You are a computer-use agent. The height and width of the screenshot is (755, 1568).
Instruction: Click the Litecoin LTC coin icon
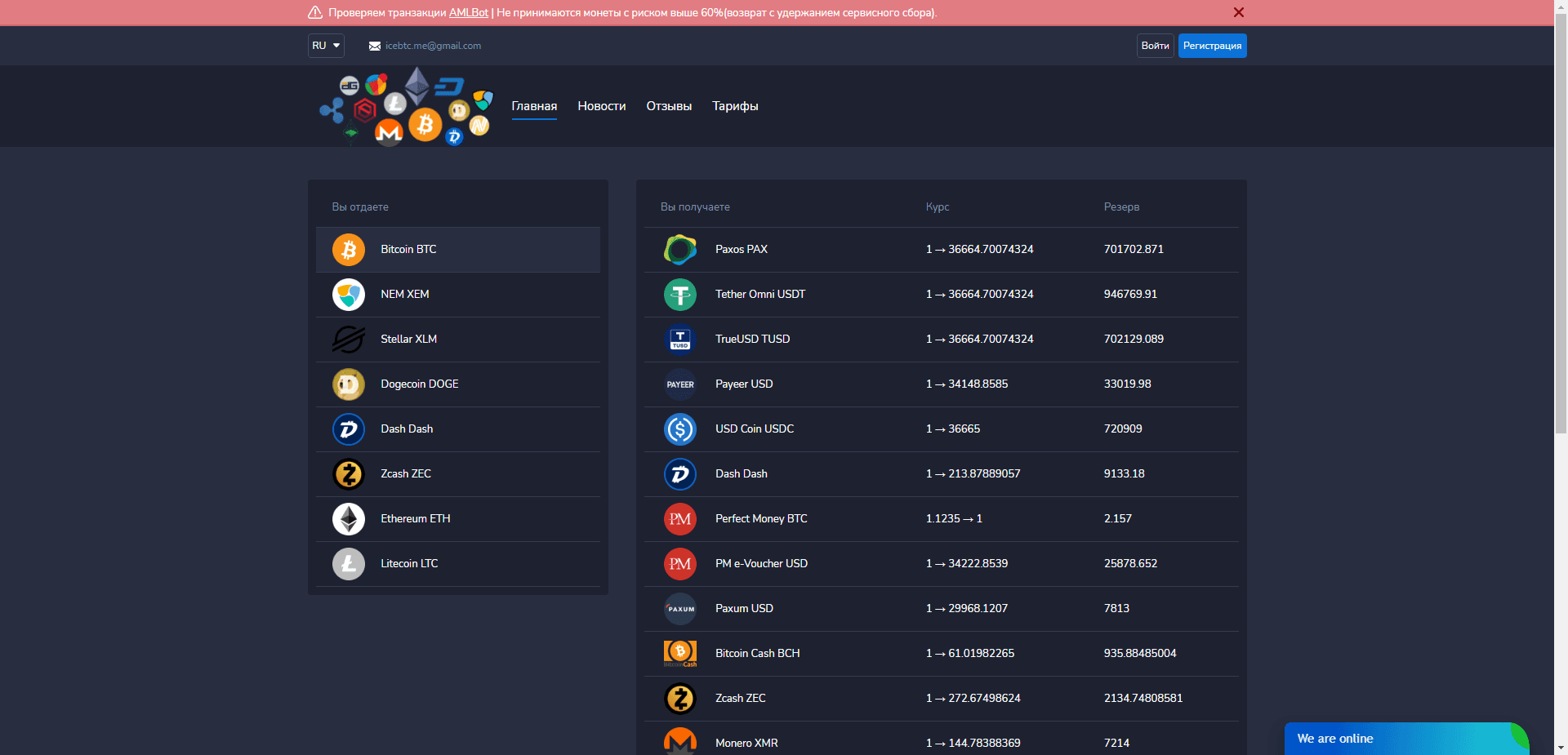(349, 563)
